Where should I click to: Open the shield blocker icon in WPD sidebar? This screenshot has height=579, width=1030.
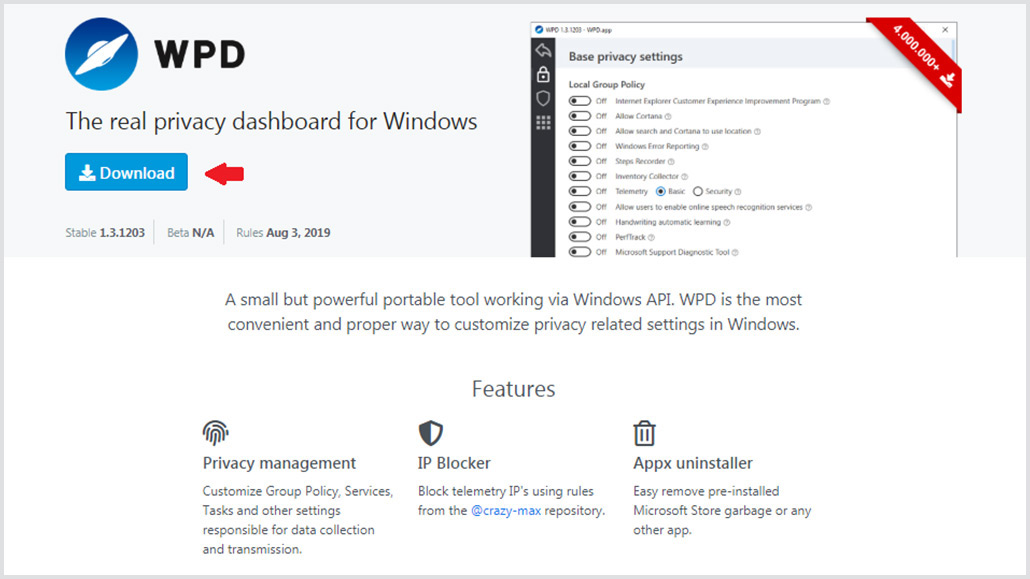pos(543,98)
